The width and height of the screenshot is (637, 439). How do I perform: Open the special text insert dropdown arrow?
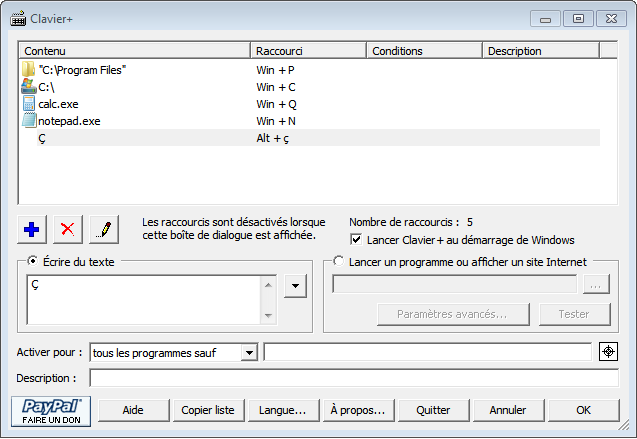tap(295, 286)
